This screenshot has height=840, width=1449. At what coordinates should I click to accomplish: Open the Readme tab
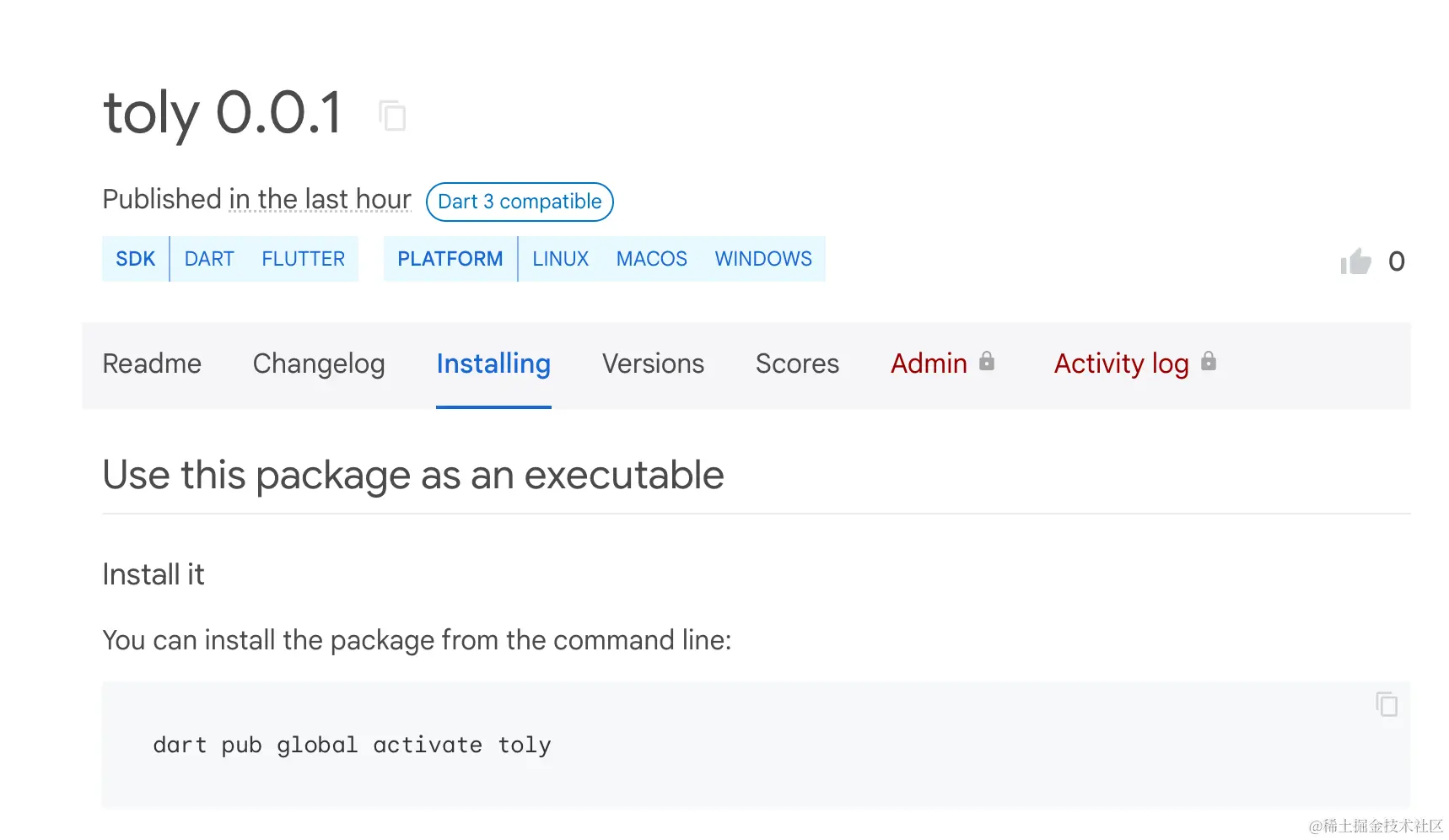[x=152, y=363]
